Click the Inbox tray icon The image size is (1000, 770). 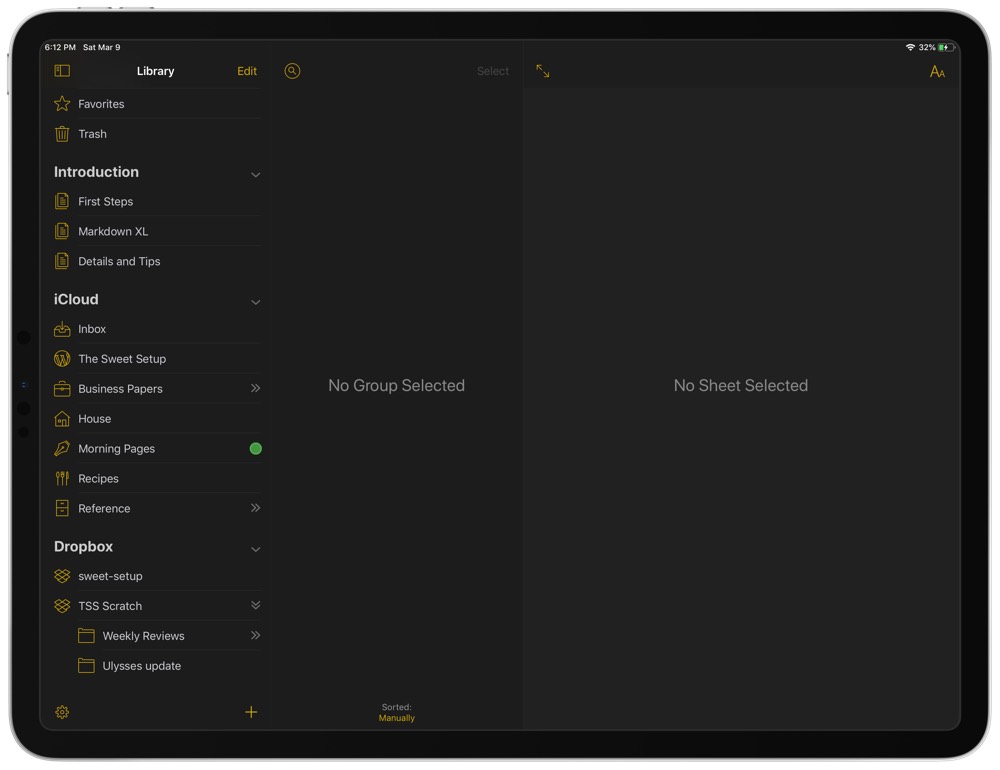(62, 329)
